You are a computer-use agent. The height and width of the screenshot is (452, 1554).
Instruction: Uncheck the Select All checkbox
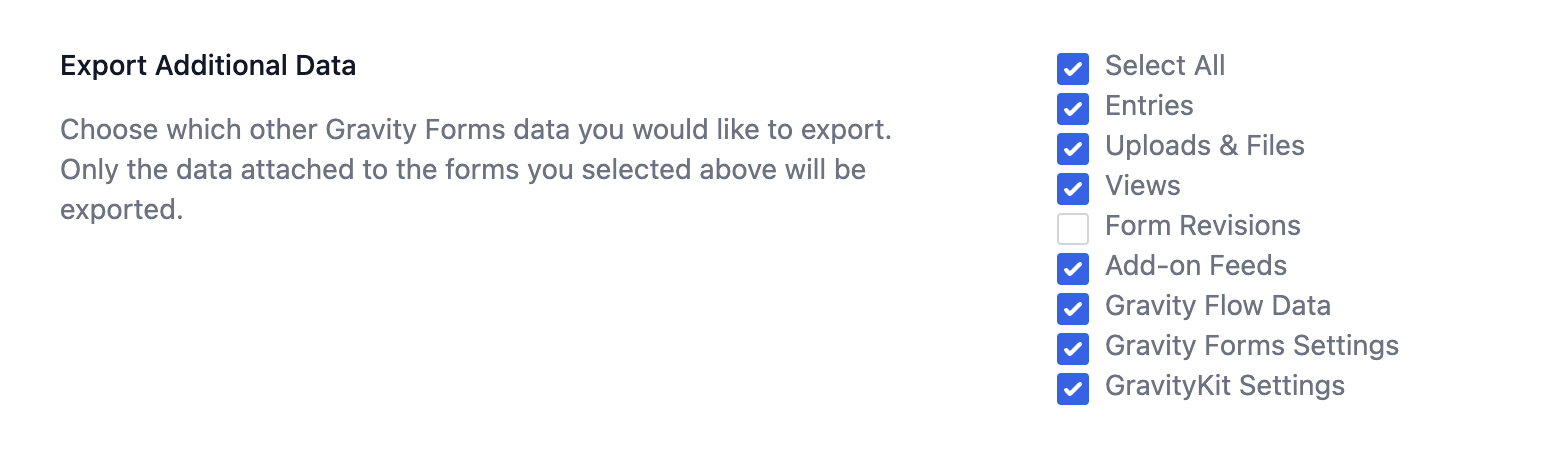pyautogui.click(x=1072, y=69)
